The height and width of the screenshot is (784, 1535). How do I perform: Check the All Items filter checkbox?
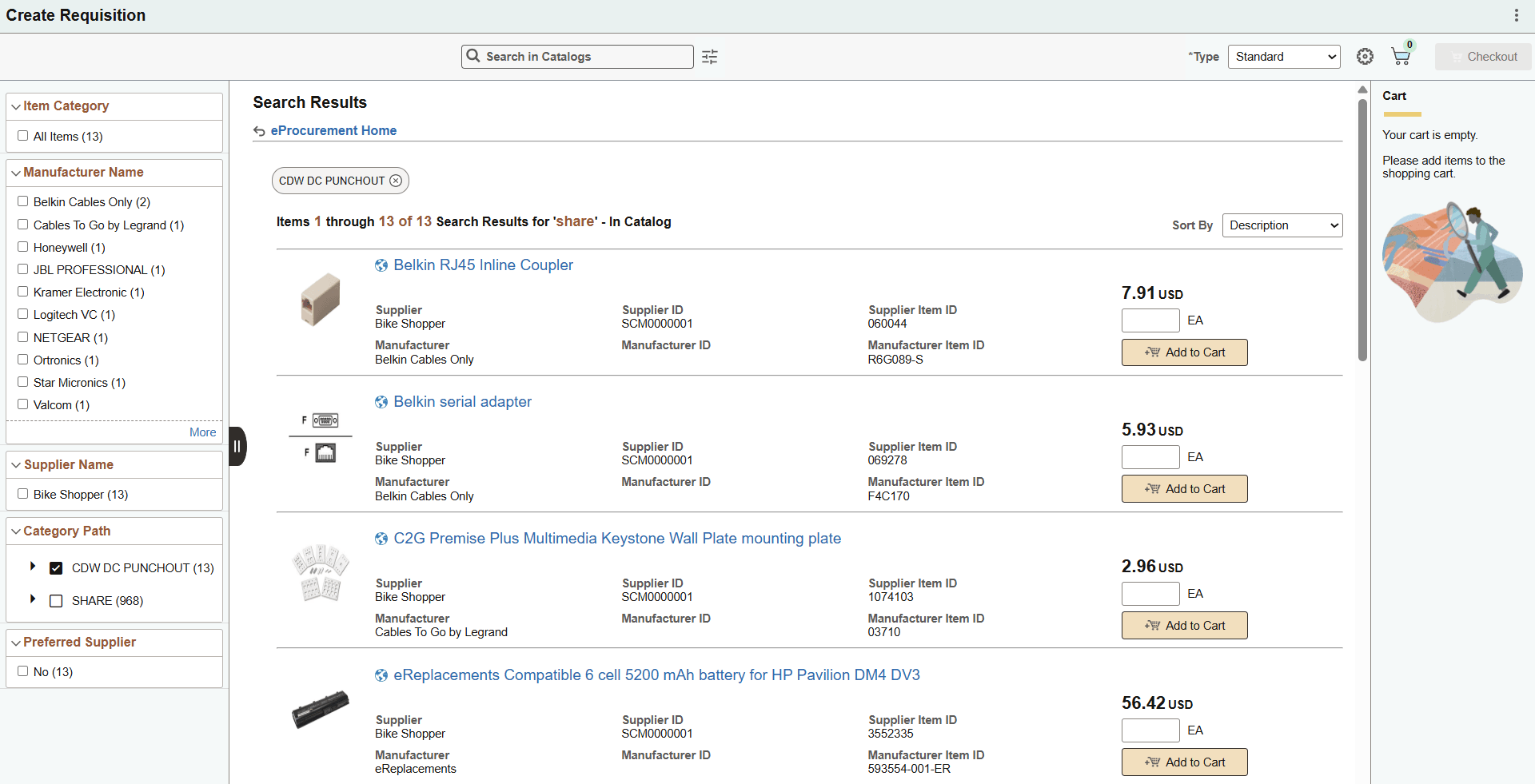pyautogui.click(x=23, y=135)
